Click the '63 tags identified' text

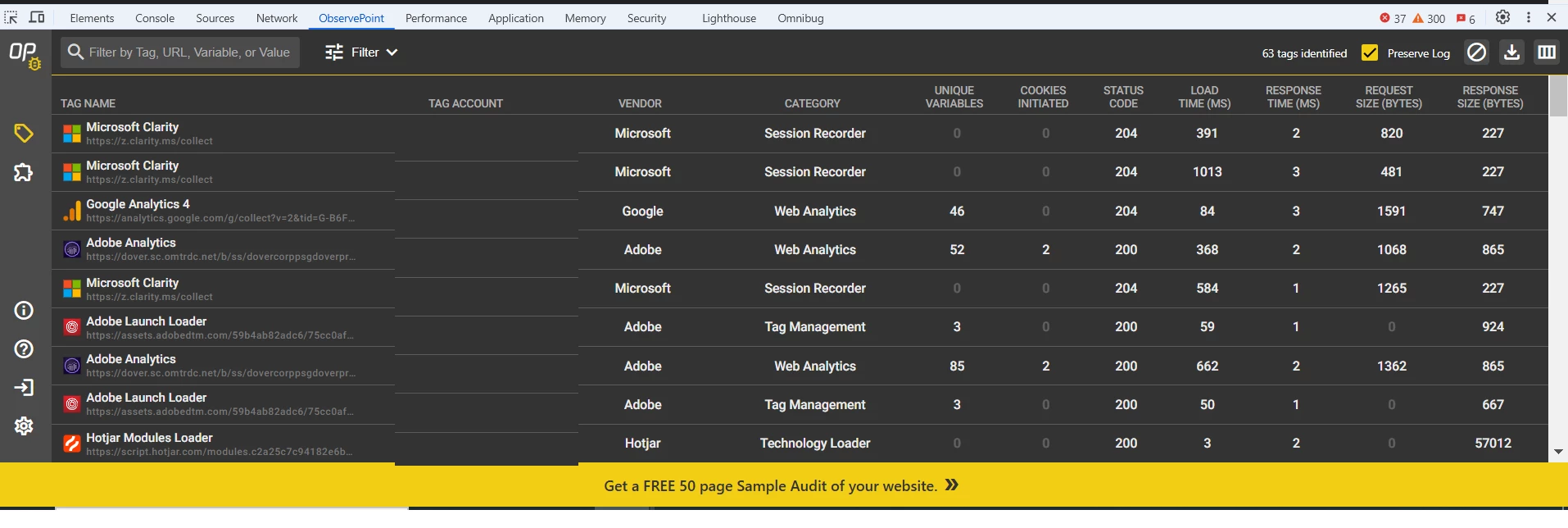pos(1304,53)
